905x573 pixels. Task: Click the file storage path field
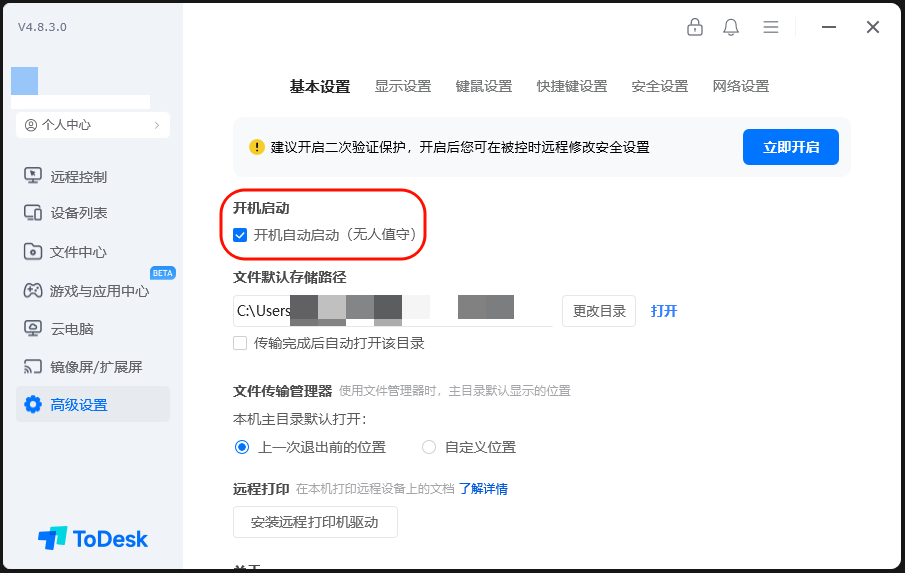pos(392,311)
